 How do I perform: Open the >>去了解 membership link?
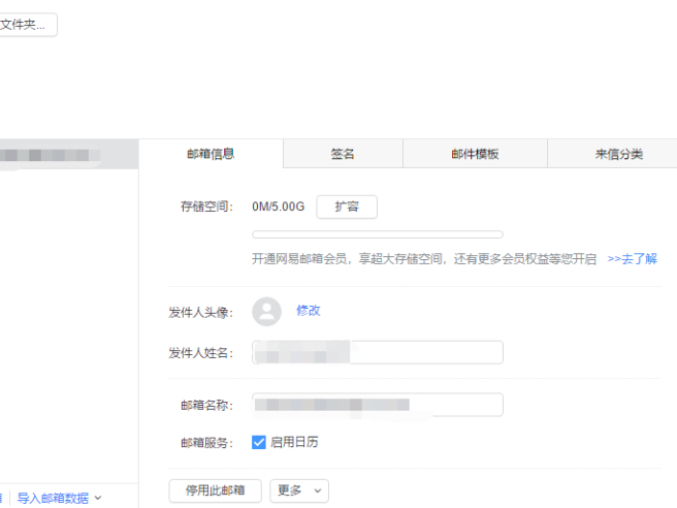(x=632, y=259)
